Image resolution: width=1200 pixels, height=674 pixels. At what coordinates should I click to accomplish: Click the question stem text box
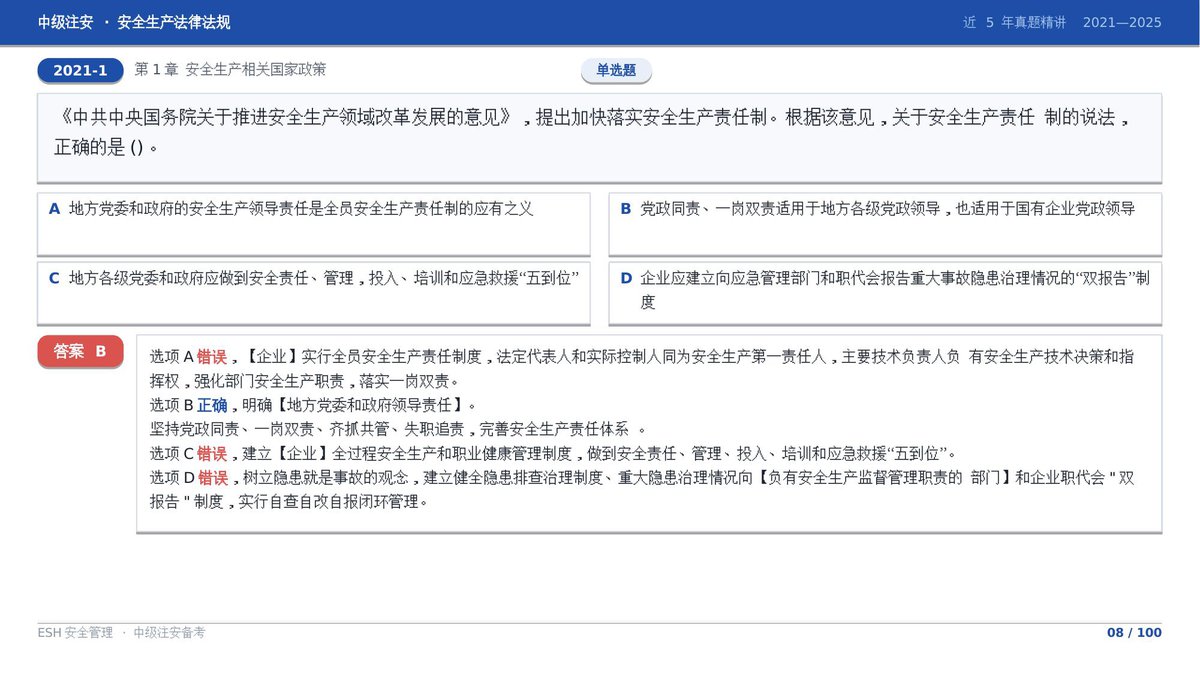pos(600,138)
